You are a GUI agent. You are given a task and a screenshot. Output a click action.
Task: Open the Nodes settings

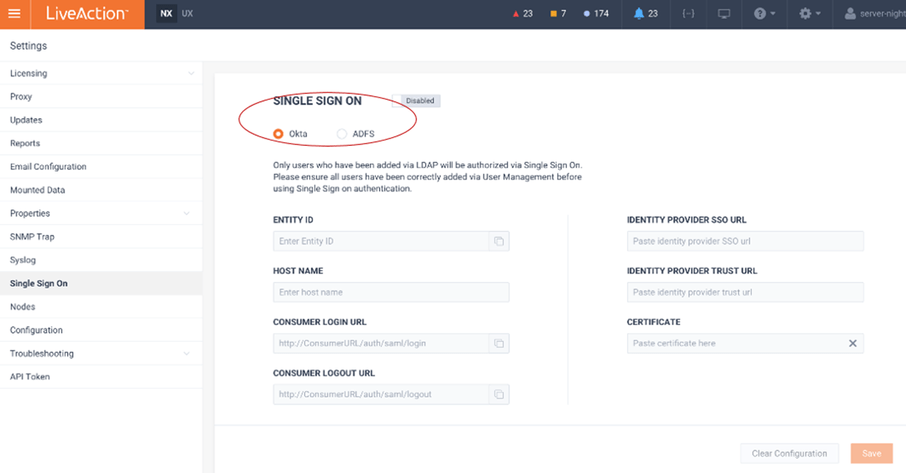(101, 307)
